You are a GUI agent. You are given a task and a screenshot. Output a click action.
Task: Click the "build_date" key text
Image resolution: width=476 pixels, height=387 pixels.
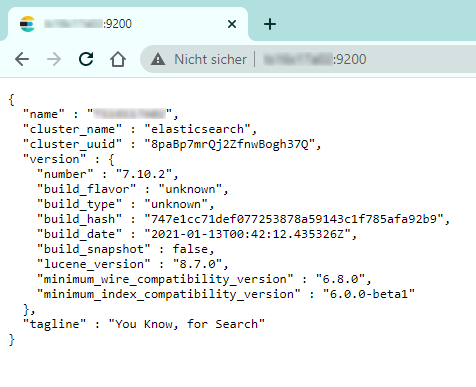(79, 234)
